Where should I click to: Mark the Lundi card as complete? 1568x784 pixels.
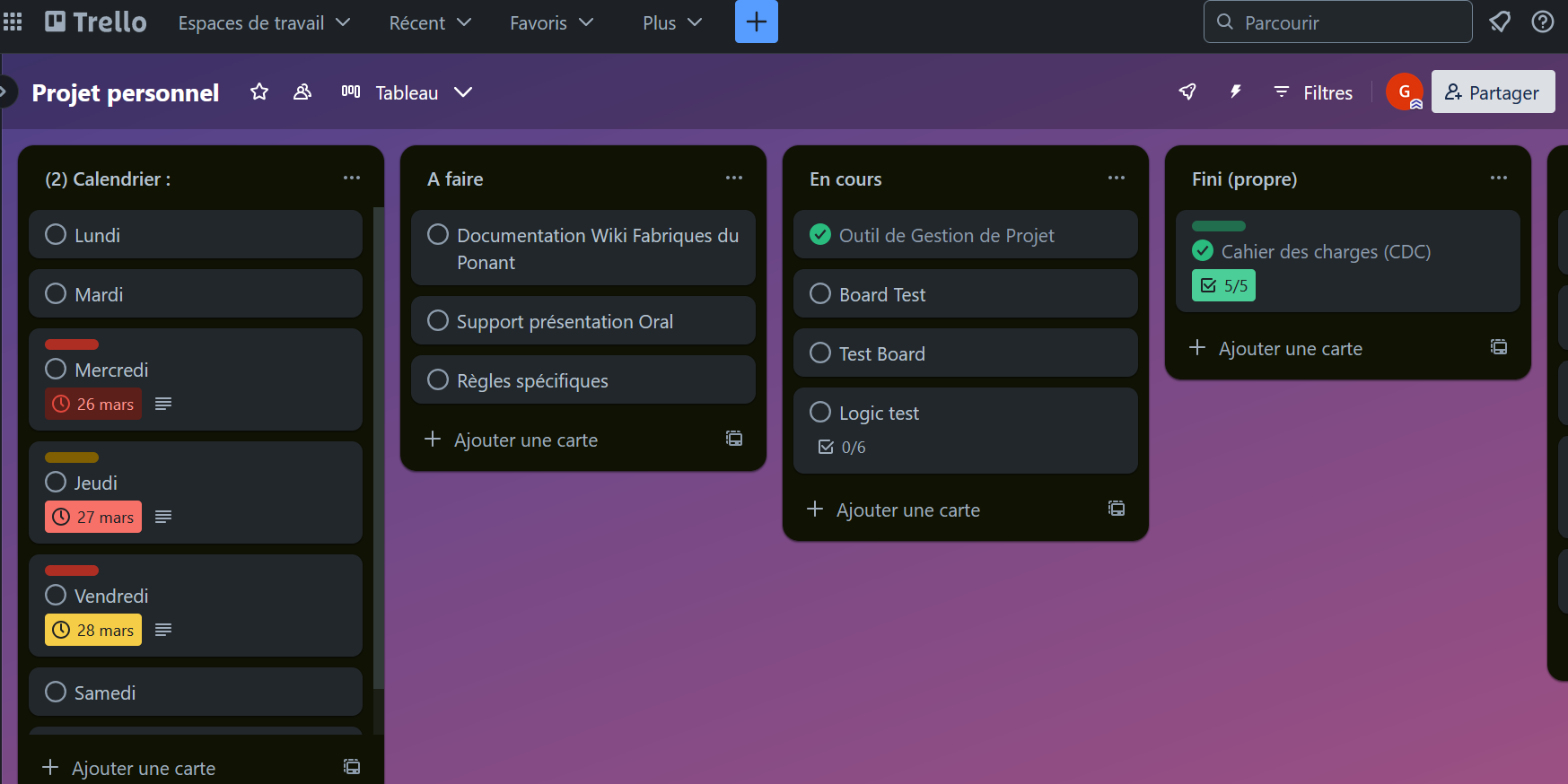pos(56,235)
